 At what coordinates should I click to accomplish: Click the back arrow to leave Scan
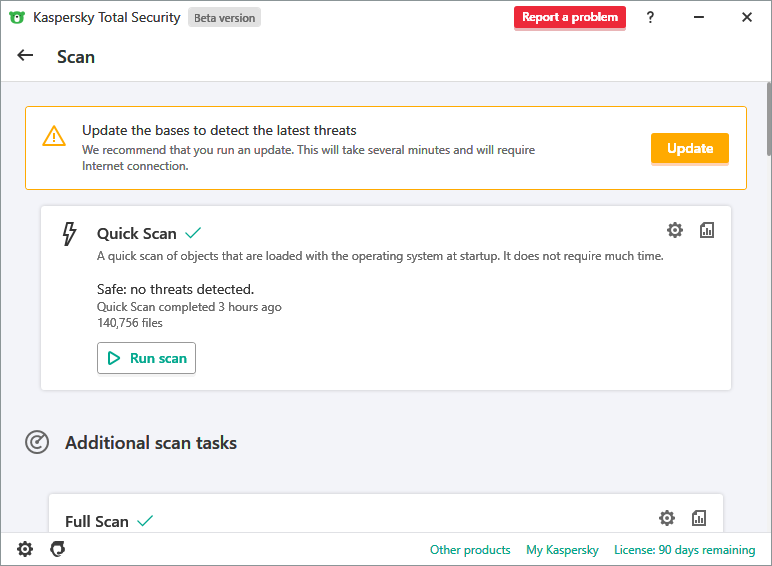click(26, 56)
